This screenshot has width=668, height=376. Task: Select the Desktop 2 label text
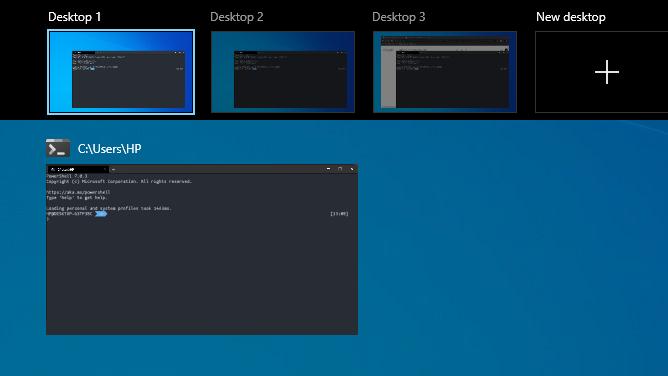point(236,17)
